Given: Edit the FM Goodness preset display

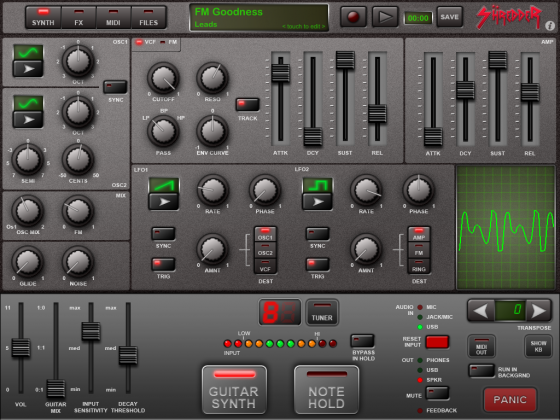Looking at the screenshot, I should click(x=259, y=18).
